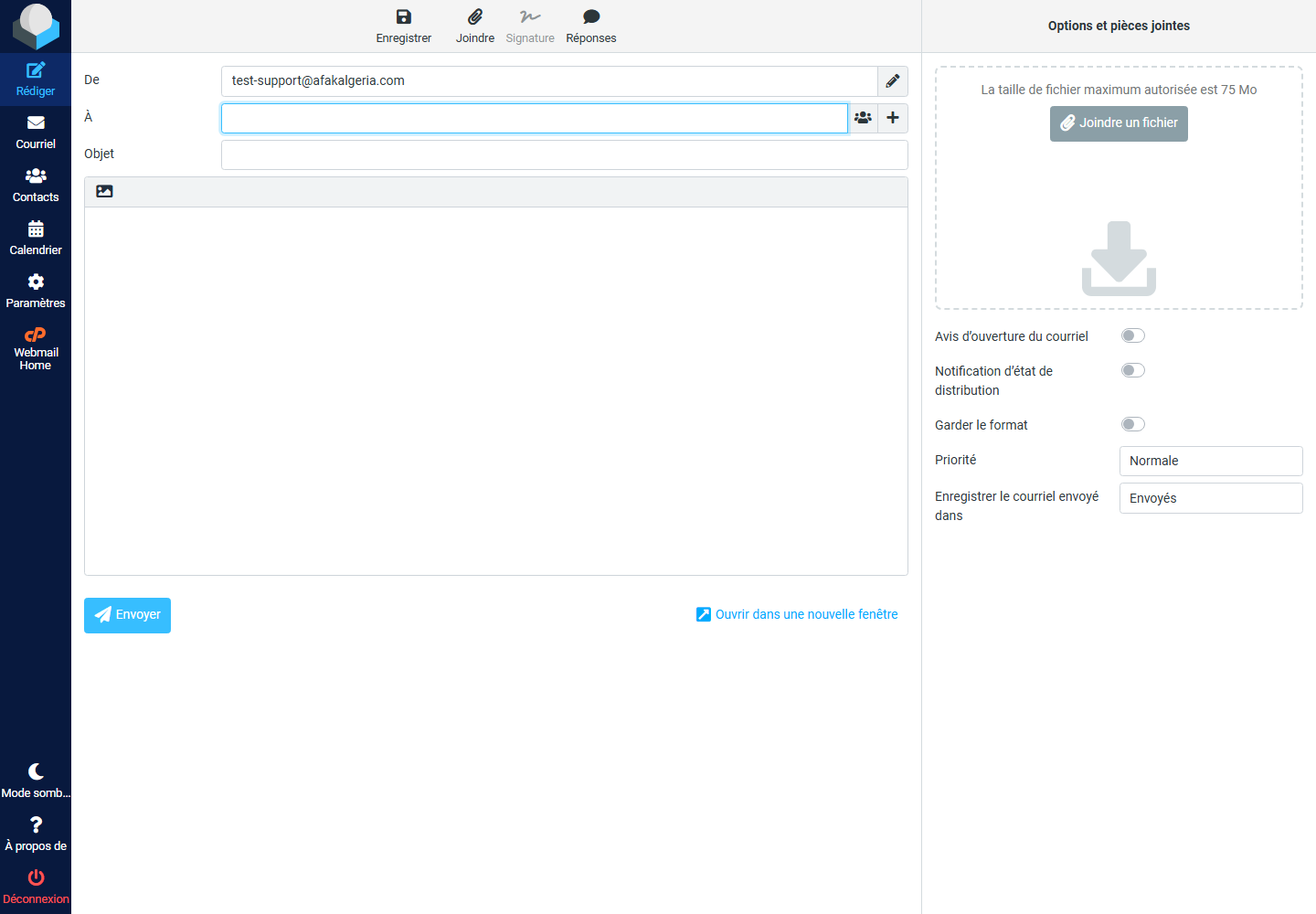Click into the message body area
Image resolution: width=1316 pixels, height=914 pixels.
[x=496, y=391]
